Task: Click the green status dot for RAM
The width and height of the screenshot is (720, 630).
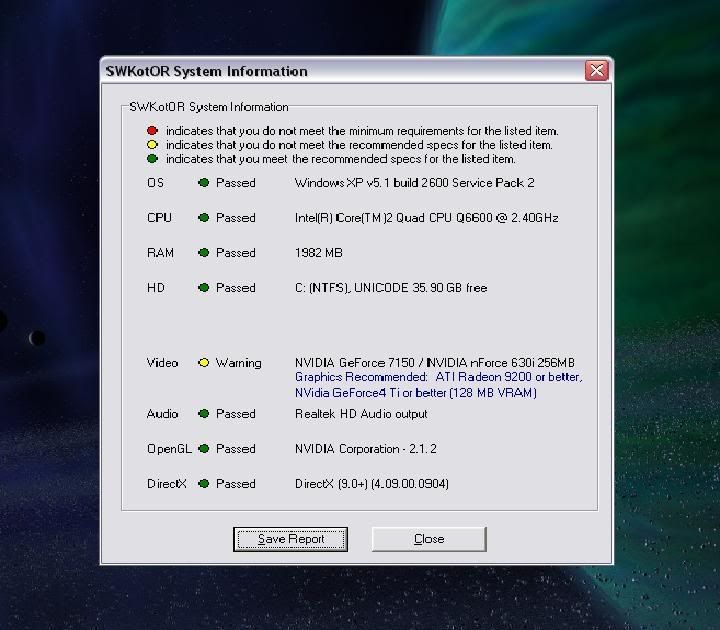Action: point(203,253)
